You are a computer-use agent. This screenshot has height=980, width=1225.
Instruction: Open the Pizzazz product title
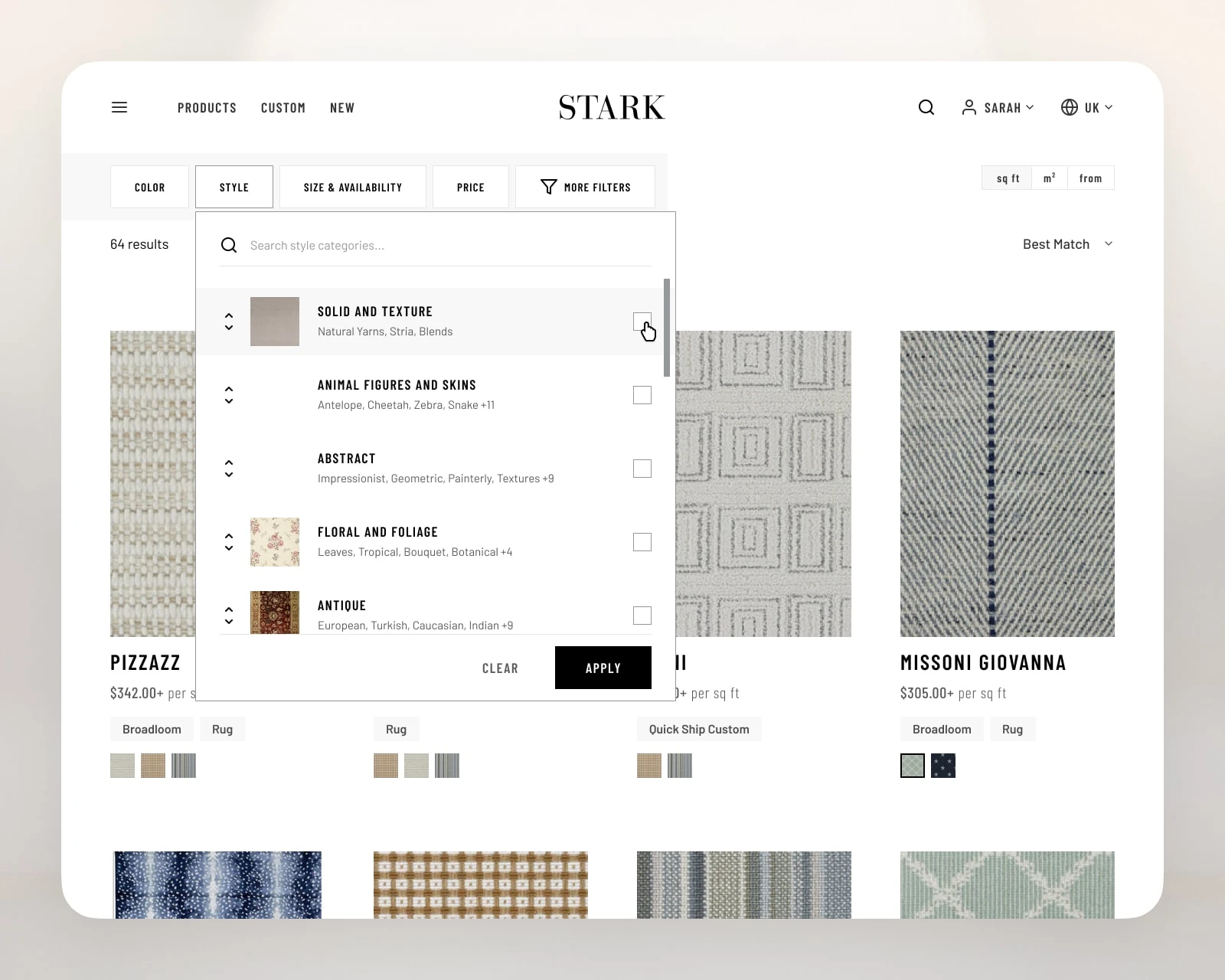pyautogui.click(x=145, y=662)
